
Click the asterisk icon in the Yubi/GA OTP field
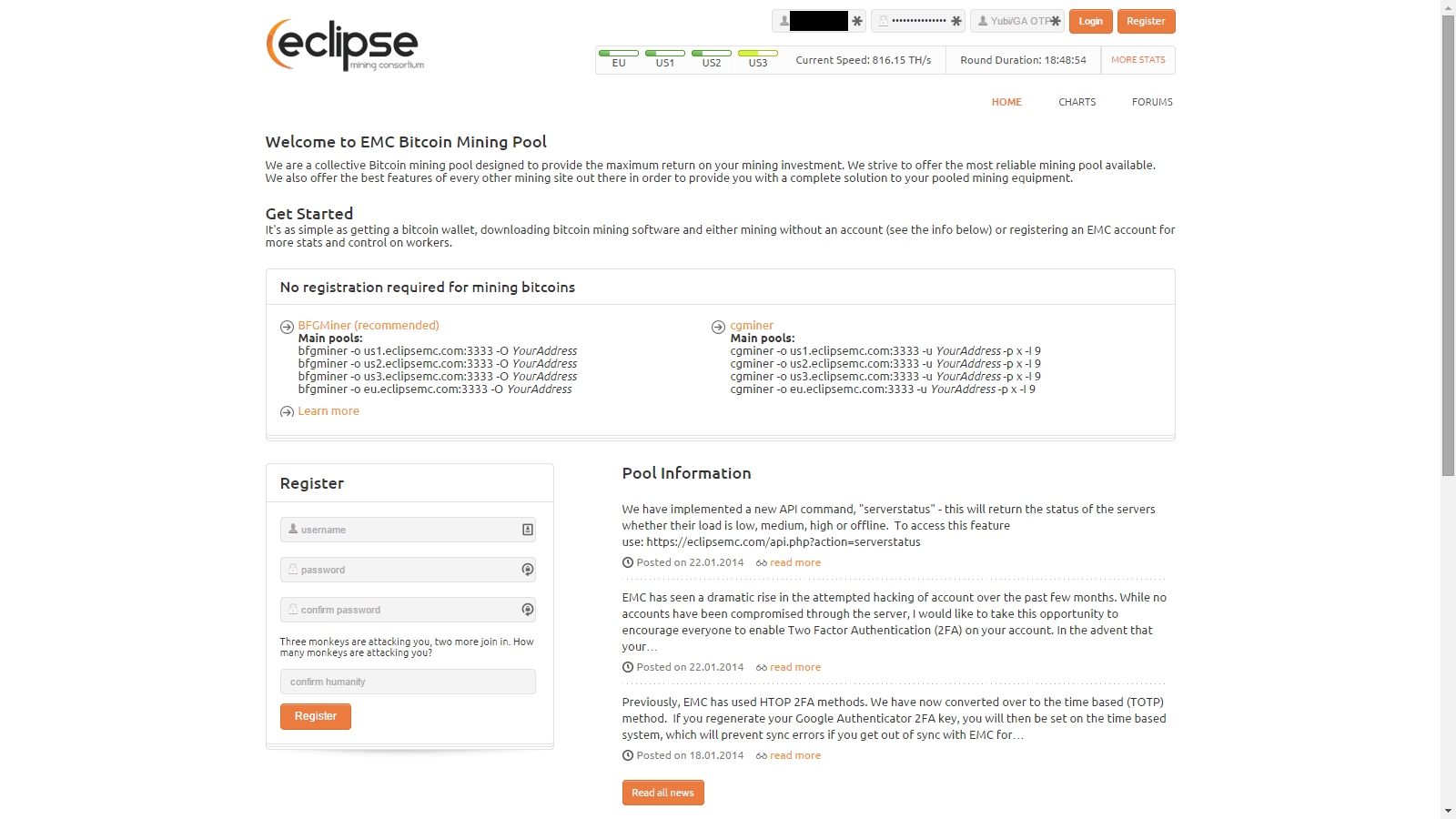coord(1055,21)
